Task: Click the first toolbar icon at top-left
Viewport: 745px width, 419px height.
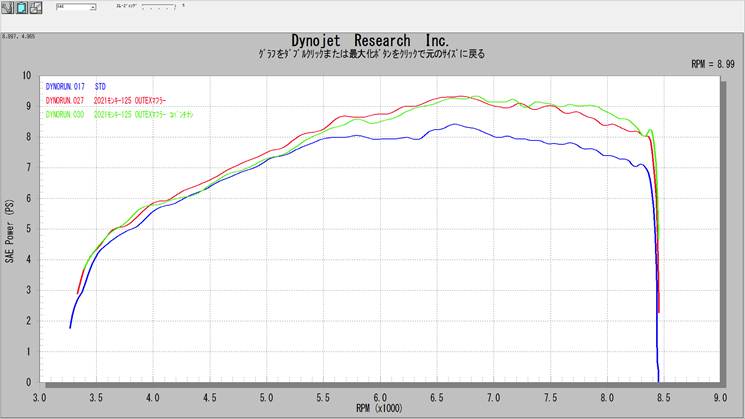Action: (x=9, y=8)
